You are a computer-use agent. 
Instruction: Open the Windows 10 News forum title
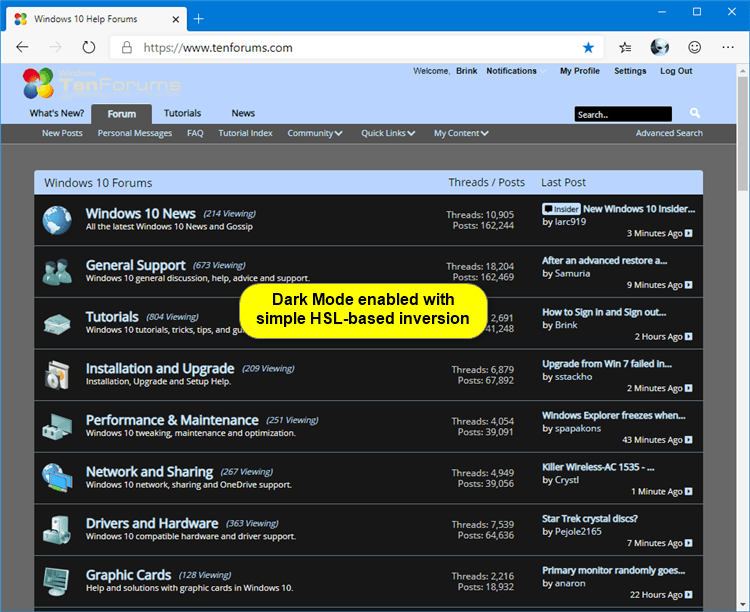pos(141,213)
